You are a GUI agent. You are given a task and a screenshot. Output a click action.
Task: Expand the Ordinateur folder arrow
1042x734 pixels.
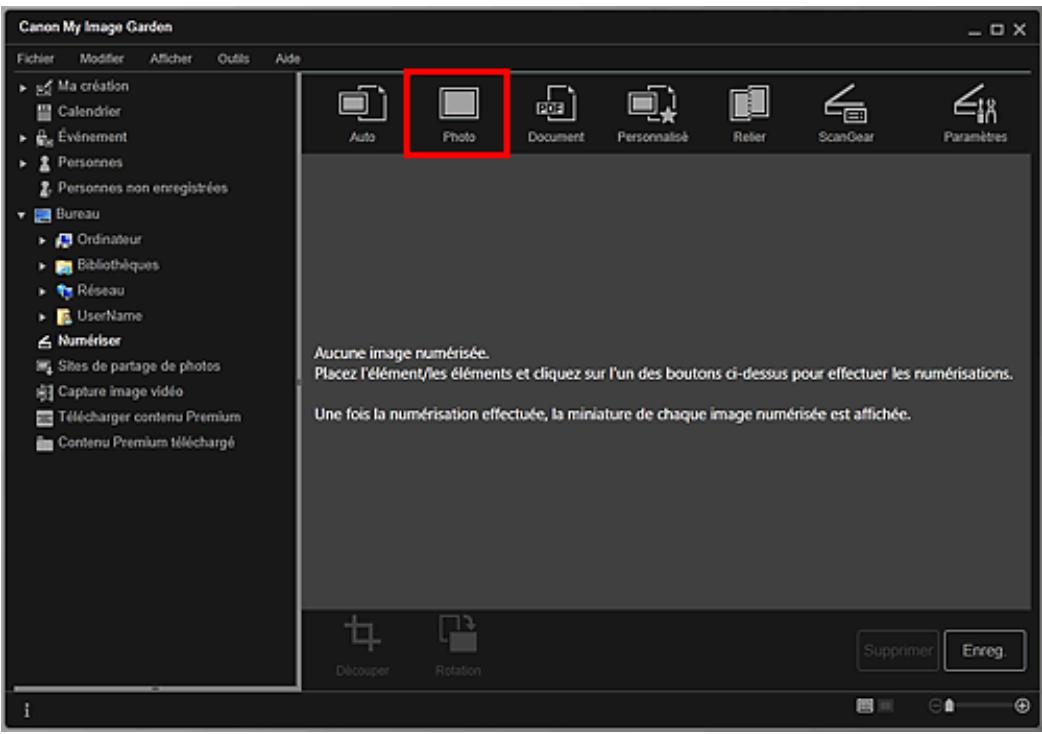(42, 239)
